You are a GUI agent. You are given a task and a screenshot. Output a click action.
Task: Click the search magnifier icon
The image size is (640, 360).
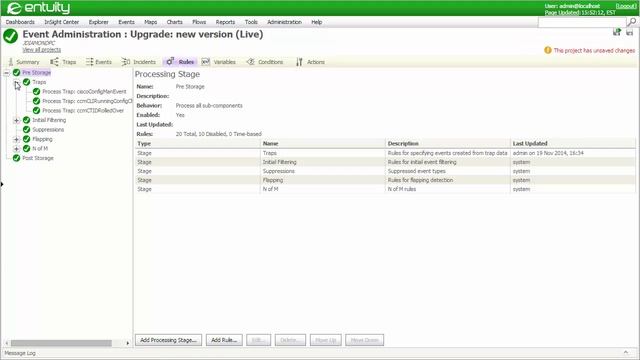pos(631,22)
